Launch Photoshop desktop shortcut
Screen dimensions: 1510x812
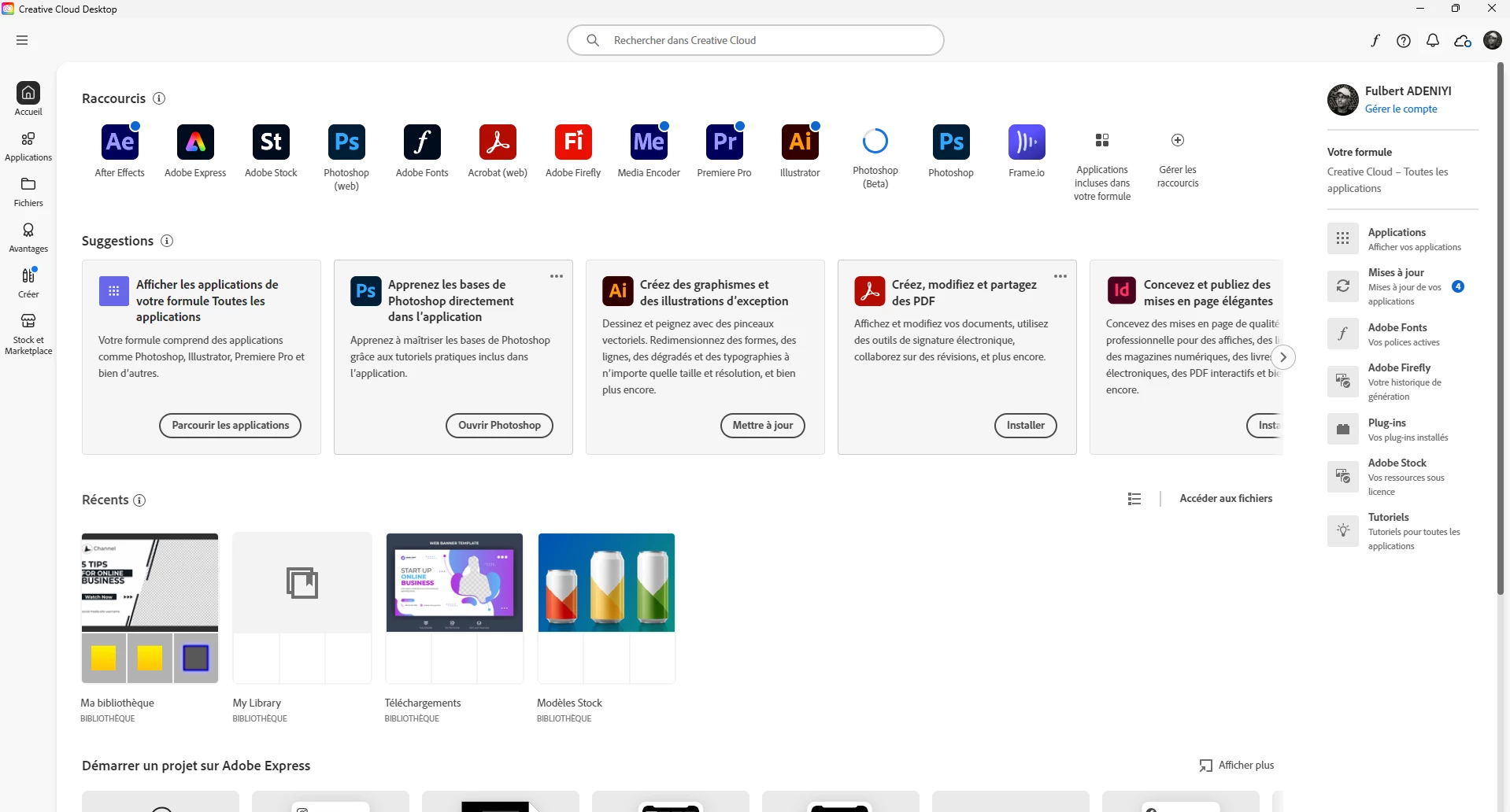click(951, 142)
